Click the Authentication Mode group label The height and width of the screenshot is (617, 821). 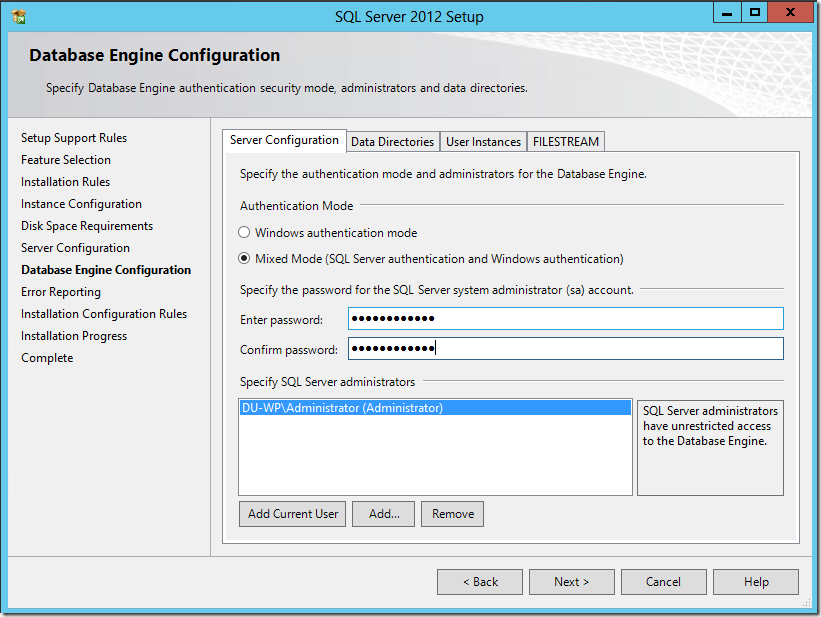coord(296,206)
